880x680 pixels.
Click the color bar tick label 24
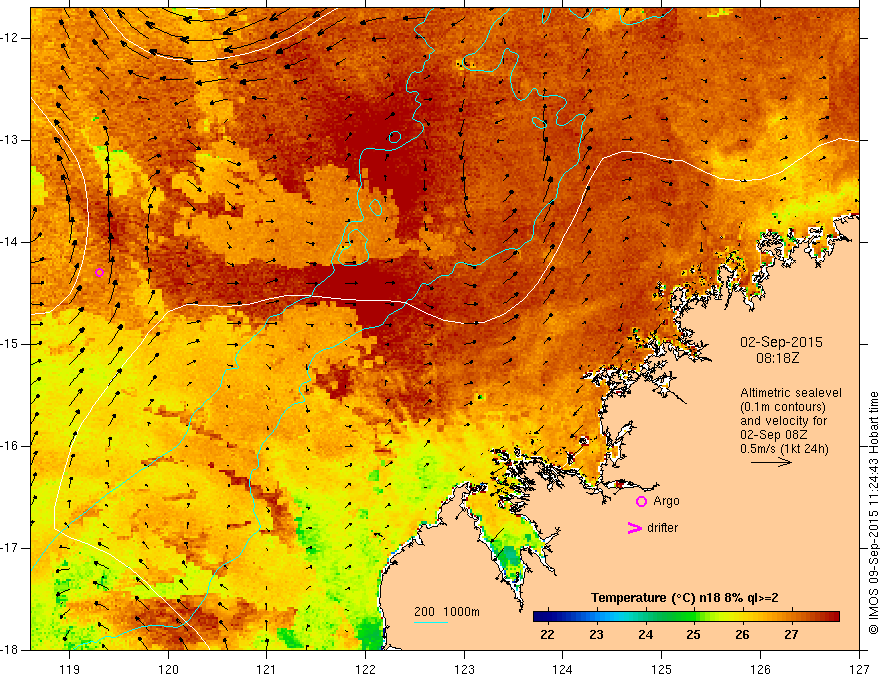(645, 635)
